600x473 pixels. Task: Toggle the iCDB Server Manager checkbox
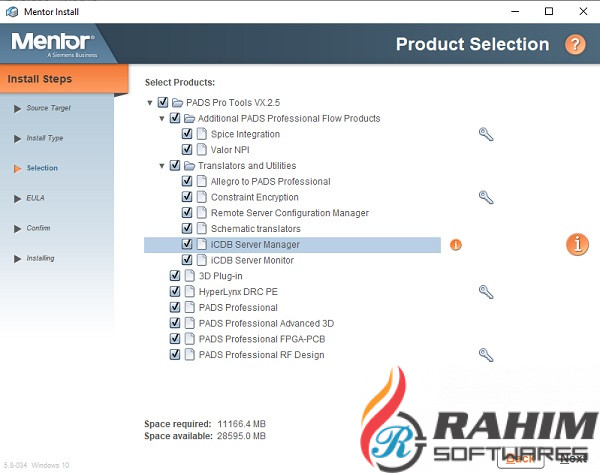(187, 244)
